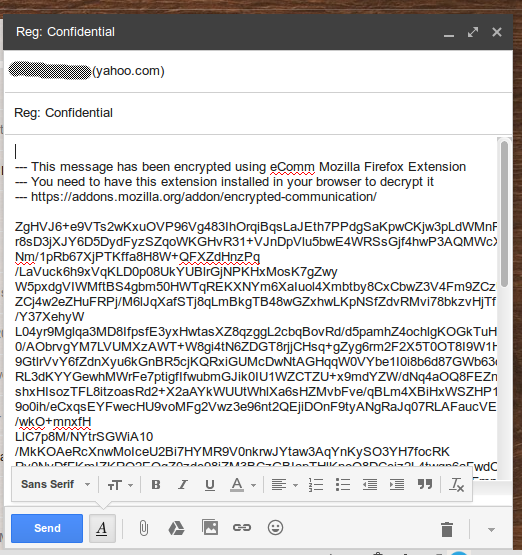Insert a numbered list
522x555 pixels.
(316, 485)
